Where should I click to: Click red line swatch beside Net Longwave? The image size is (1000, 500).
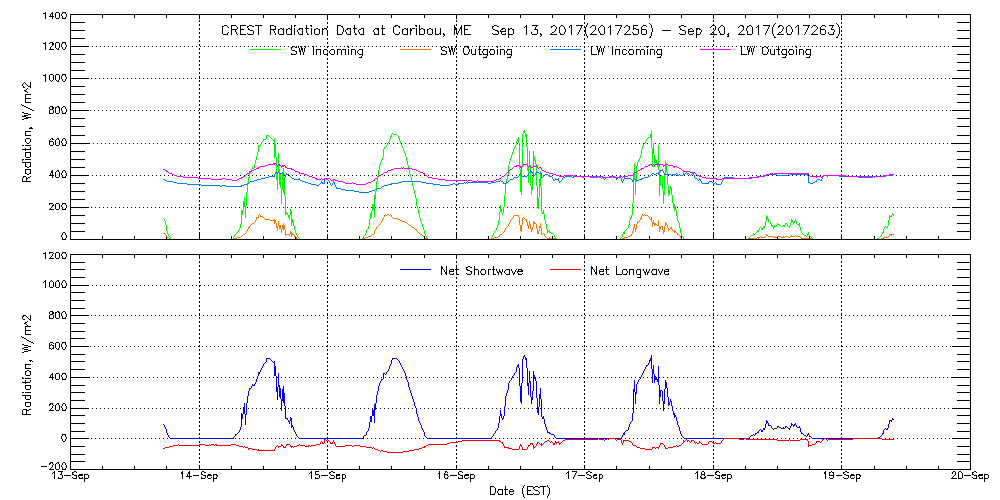568,270
